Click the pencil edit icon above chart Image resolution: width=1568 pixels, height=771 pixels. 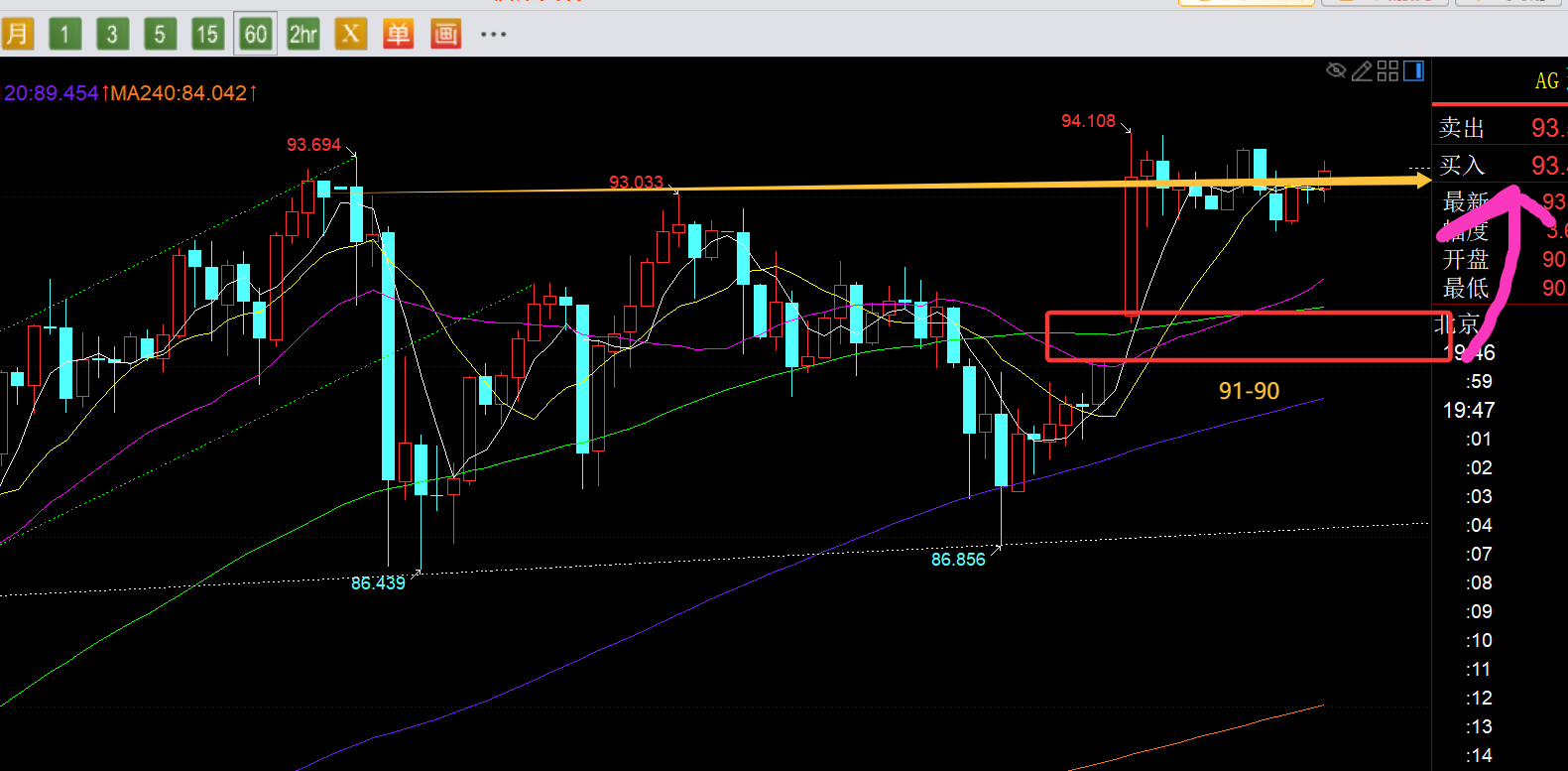pos(1362,70)
